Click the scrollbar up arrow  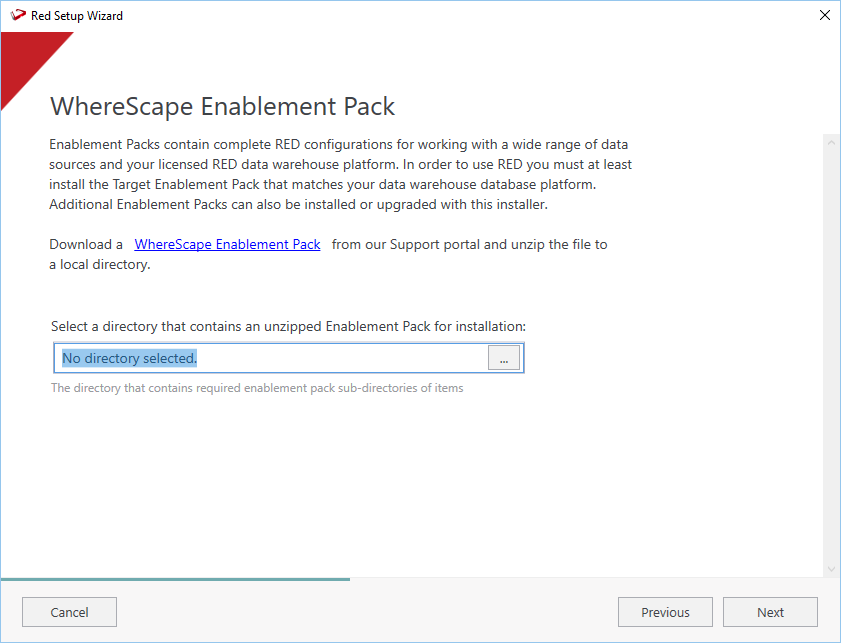click(x=830, y=142)
